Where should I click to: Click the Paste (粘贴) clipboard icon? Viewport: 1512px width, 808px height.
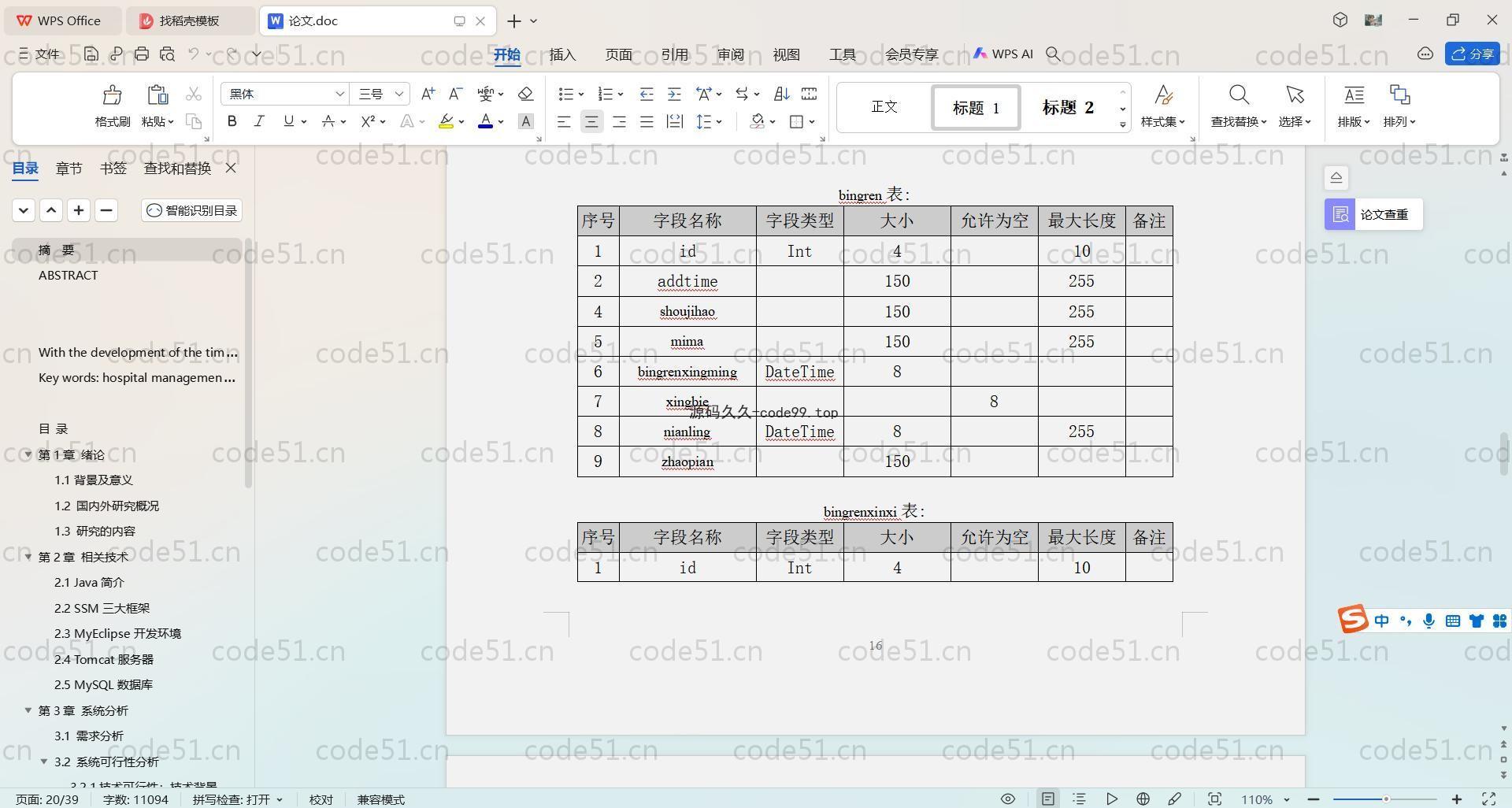coord(157,95)
